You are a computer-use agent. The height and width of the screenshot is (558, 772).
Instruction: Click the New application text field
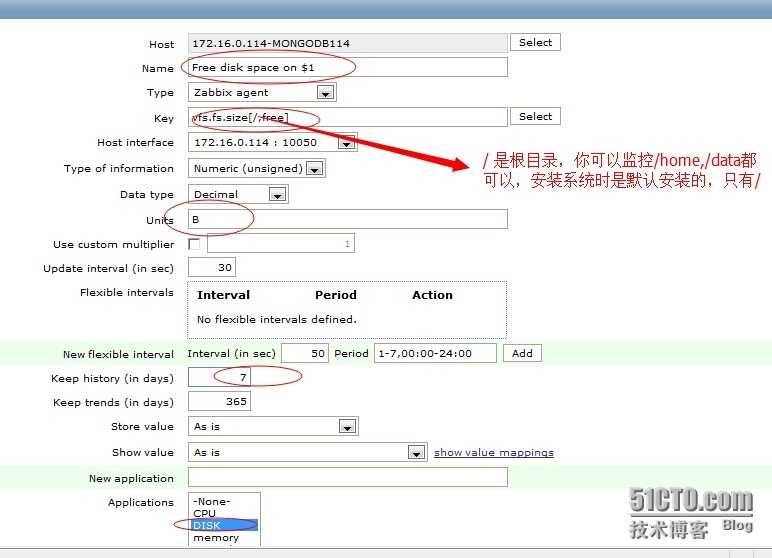coord(348,477)
